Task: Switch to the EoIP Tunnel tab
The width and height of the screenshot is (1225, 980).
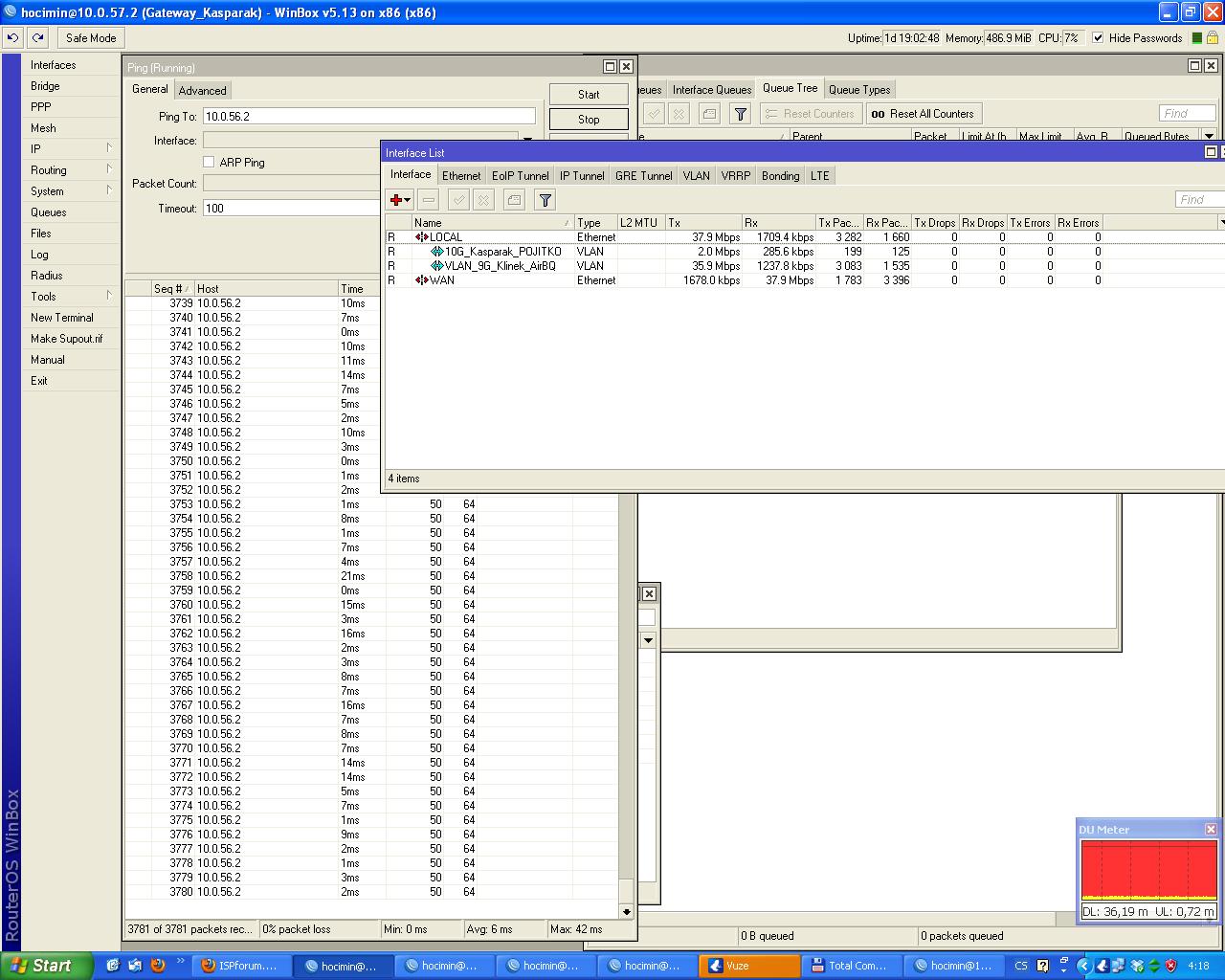Action: coord(521,175)
